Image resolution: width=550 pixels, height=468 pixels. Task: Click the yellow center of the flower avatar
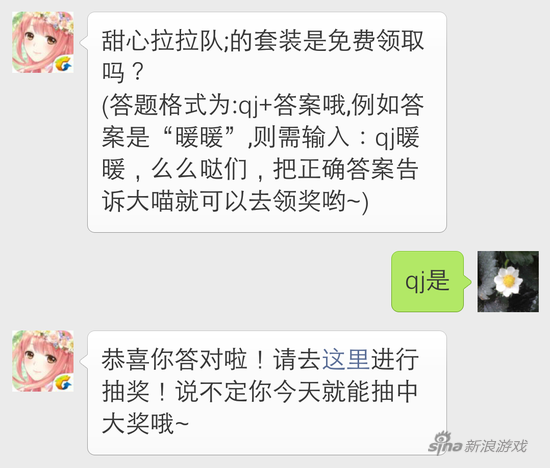(x=508, y=281)
